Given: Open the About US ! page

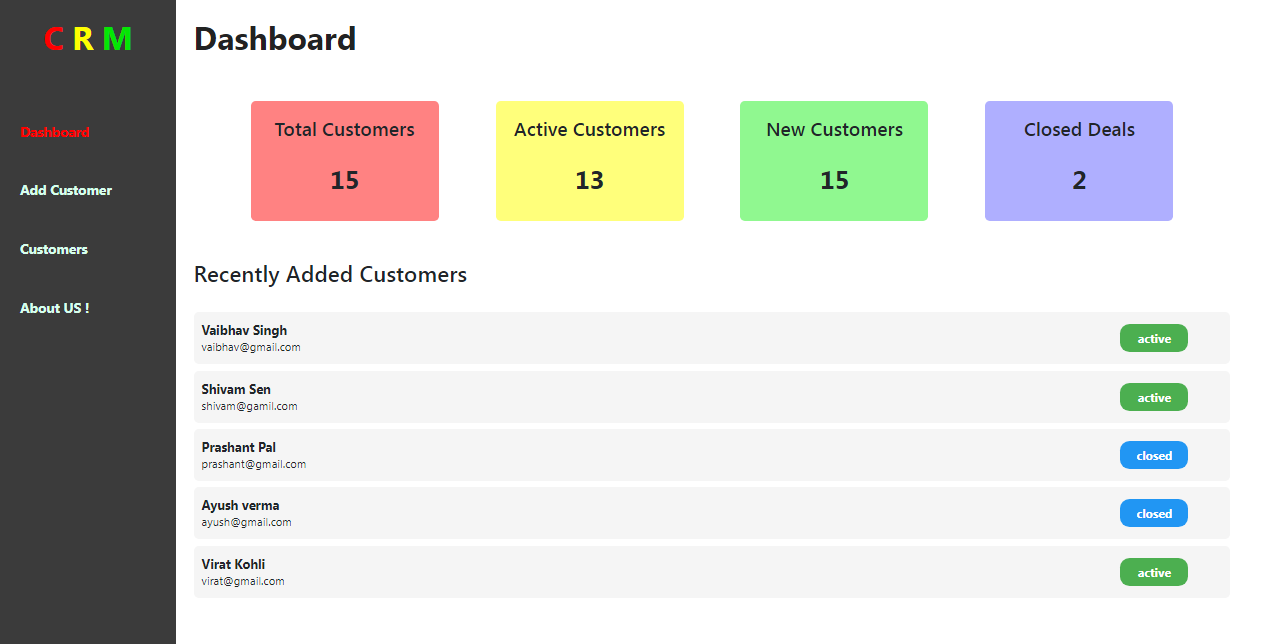Looking at the screenshot, I should point(55,308).
